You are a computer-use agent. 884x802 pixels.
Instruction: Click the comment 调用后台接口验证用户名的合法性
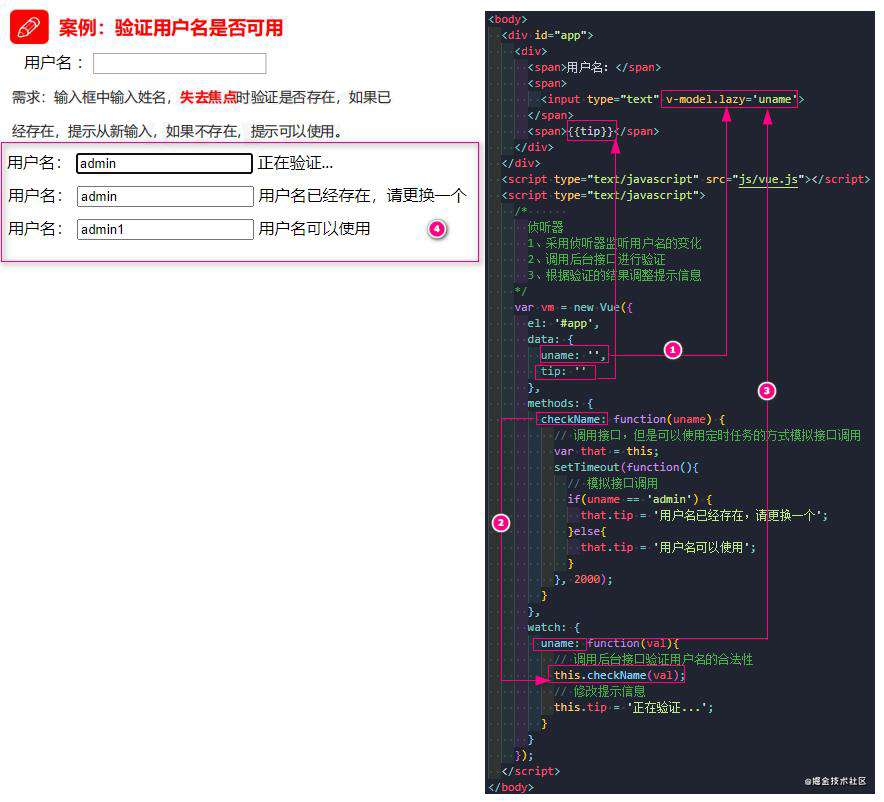(653, 659)
